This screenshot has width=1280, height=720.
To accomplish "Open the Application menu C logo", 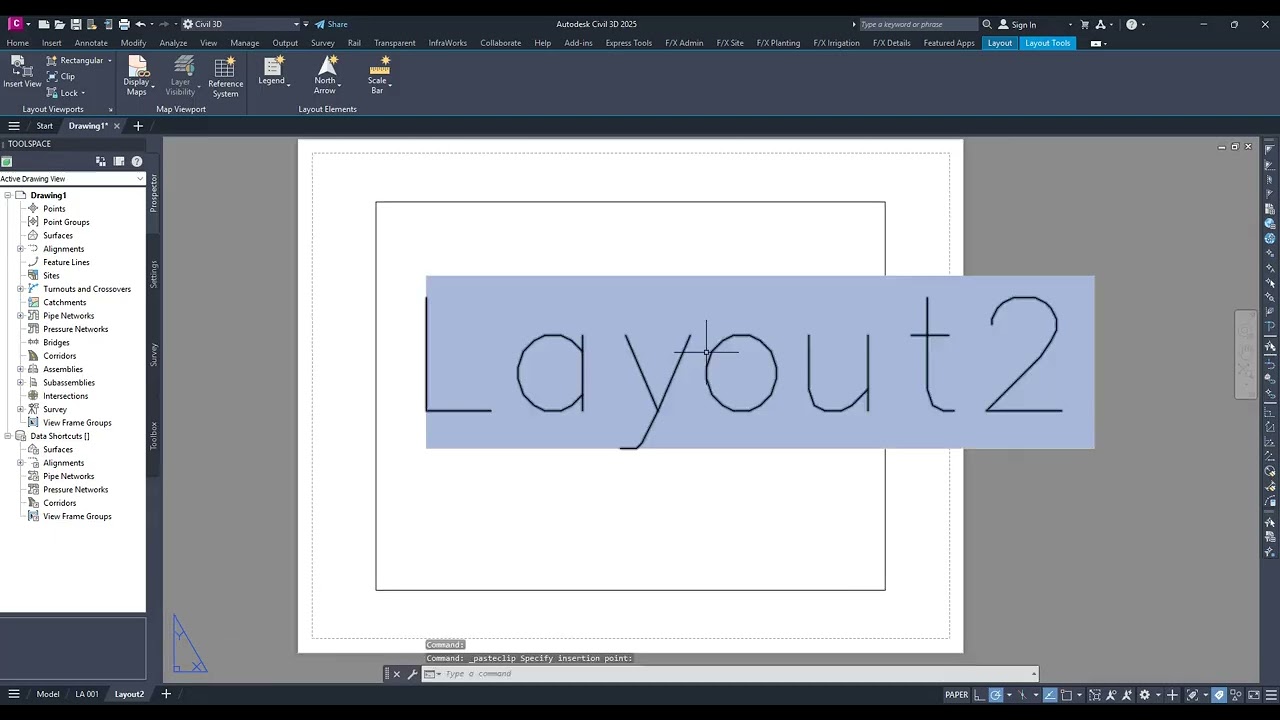I will pyautogui.click(x=15, y=24).
